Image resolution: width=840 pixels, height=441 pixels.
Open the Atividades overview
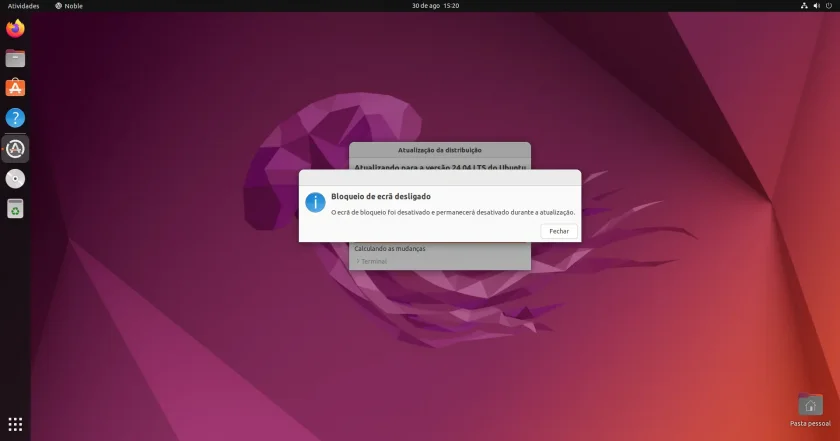24,6
